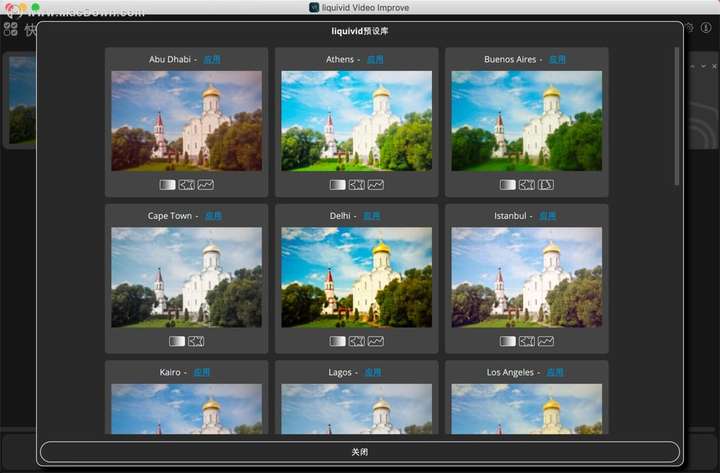This screenshot has height=473, width=720.
Task: Click the Kairo preview thumbnail
Action: coord(186,409)
